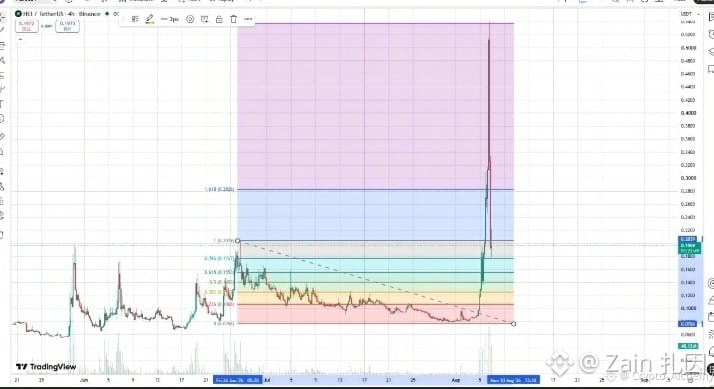This screenshot has height=389, width=714.
Task: Open drawing templates in floating toolbar
Action: 135,19
